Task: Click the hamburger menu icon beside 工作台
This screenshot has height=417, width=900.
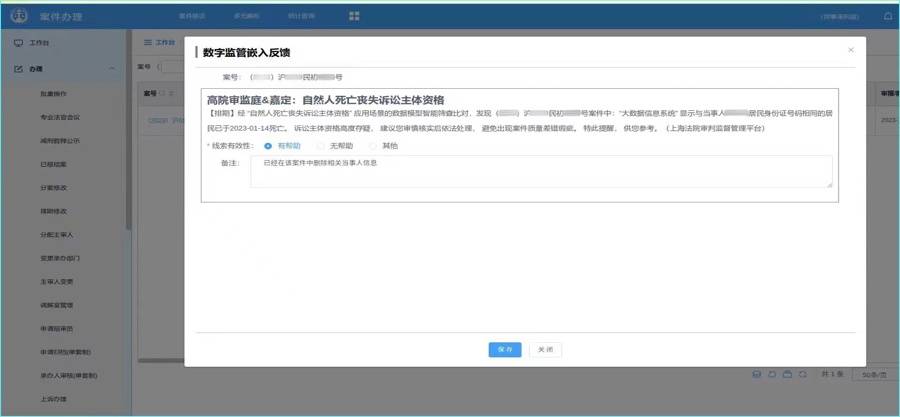Action: [148, 43]
